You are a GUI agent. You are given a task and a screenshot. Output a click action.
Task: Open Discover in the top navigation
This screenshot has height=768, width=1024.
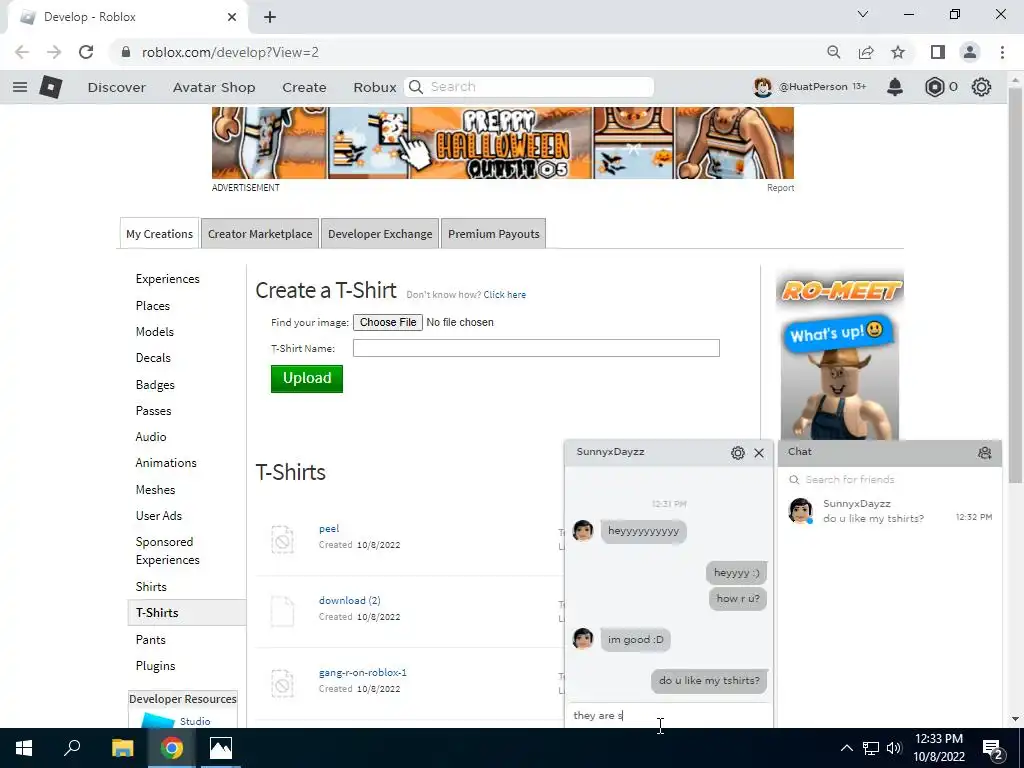[117, 87]
